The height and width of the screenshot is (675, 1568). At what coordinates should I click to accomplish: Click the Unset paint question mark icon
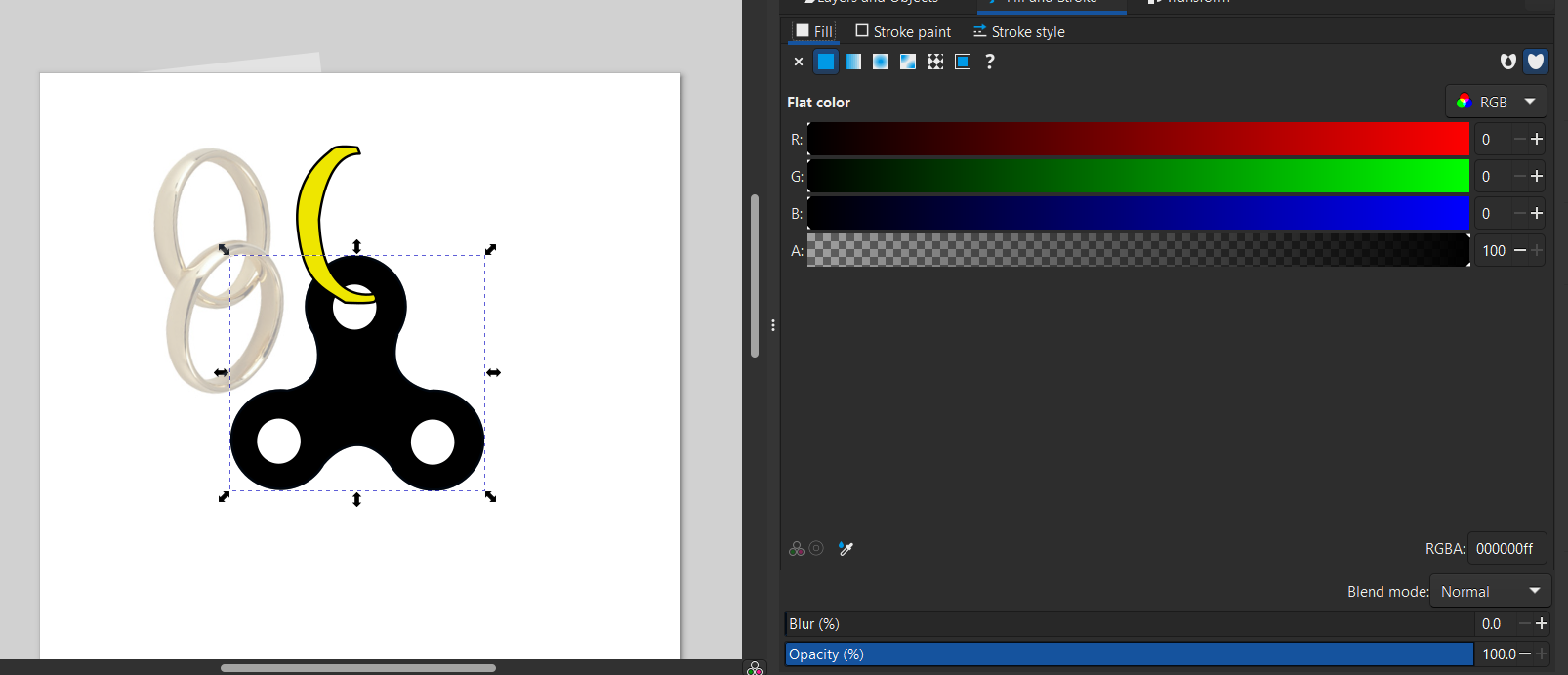point(990,62)
